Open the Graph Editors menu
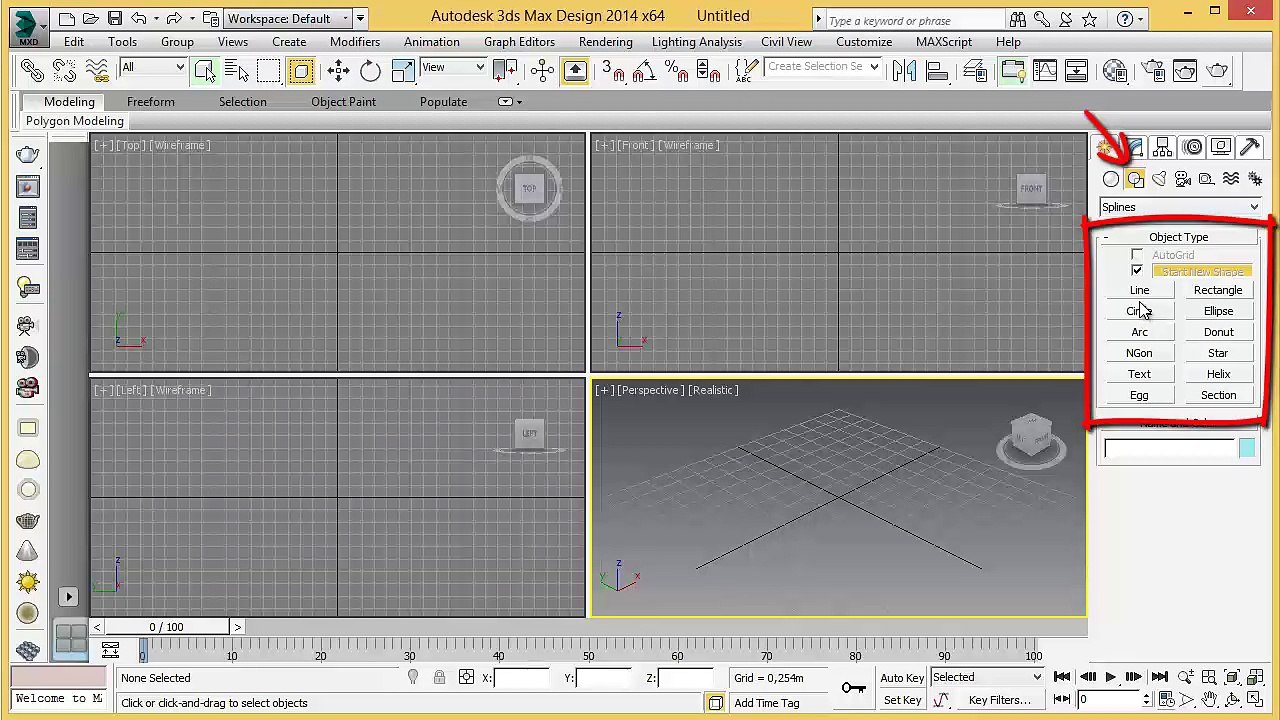1280x720 pixels. pos(519,42)
